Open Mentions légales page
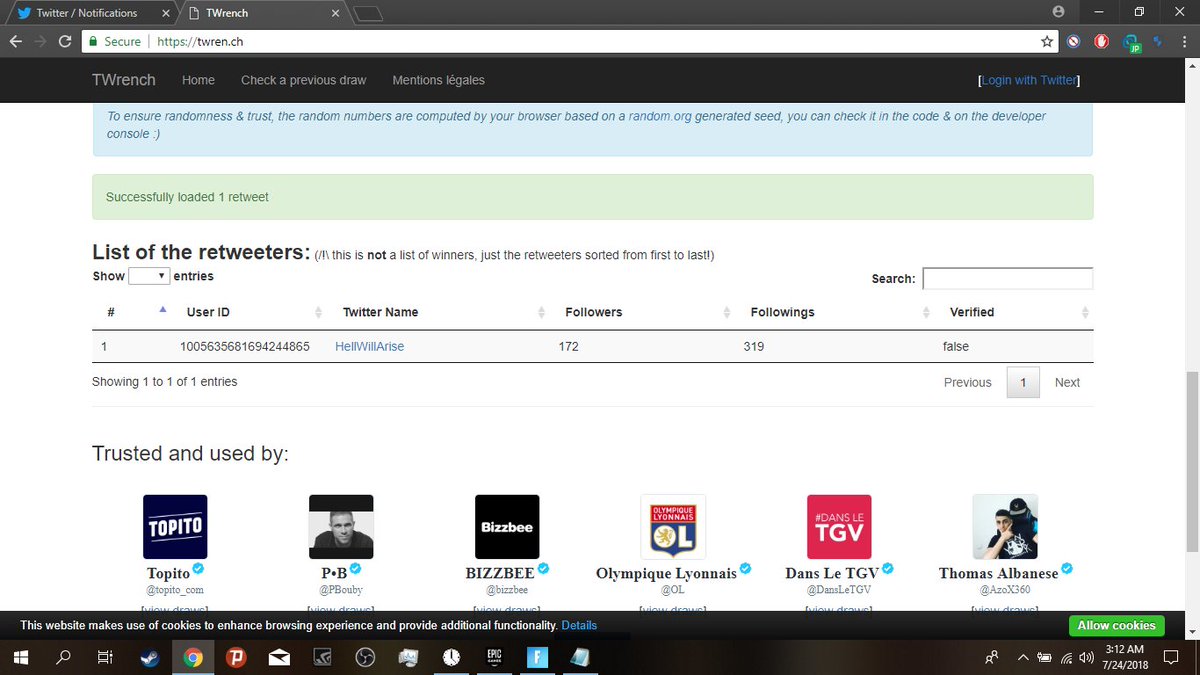This screenshot has height=675, width=1200. point(438,80)
